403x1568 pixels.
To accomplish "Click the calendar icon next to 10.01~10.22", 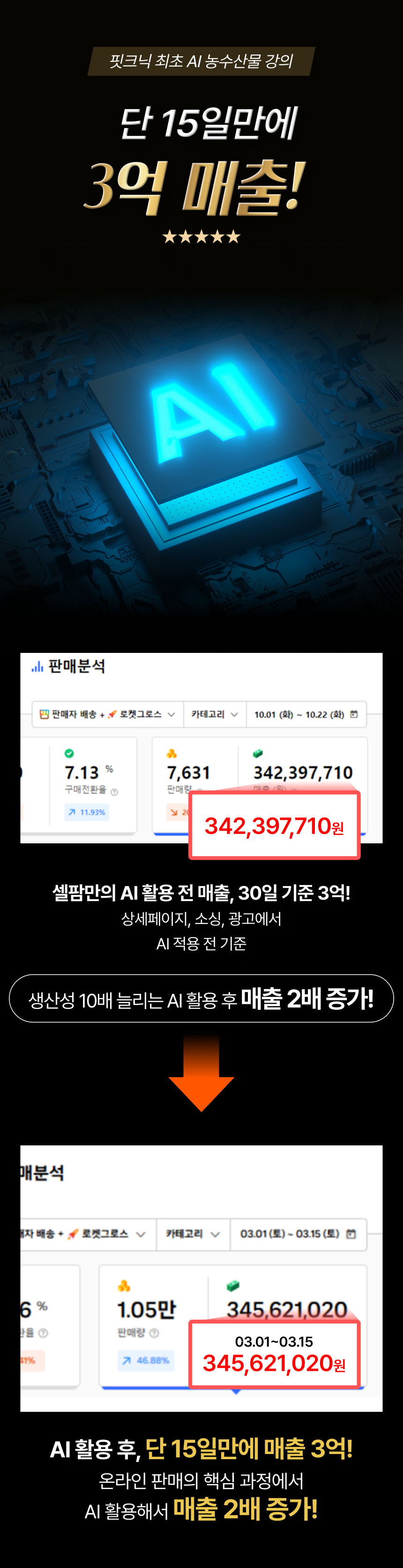I will pyautogui.click(x=354, y=714).
